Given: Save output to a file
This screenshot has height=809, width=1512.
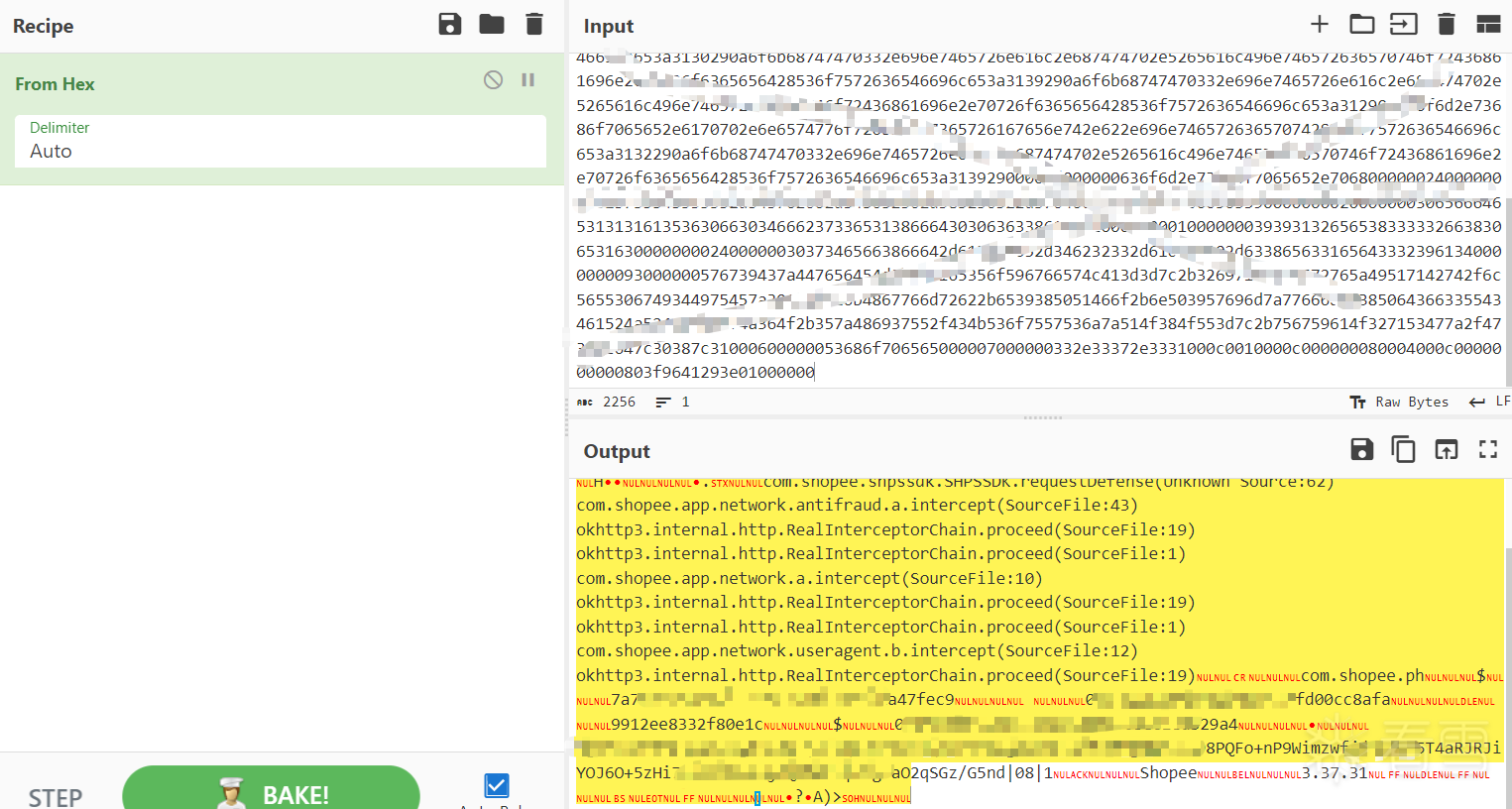Looking at the screenshot, I should (x=1362, y=449).
